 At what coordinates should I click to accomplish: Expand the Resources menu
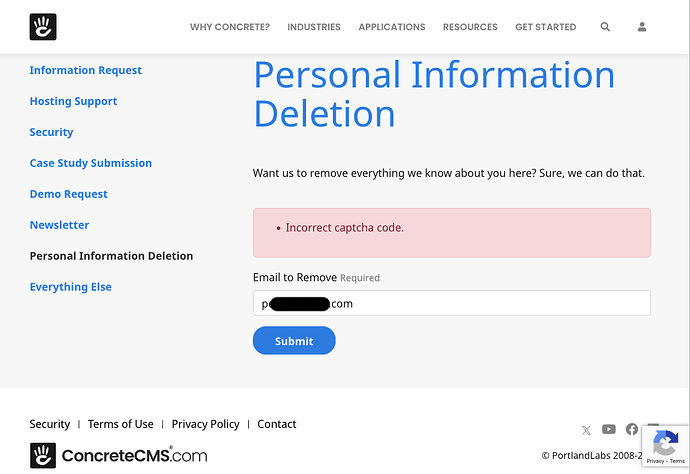[470, 27]
